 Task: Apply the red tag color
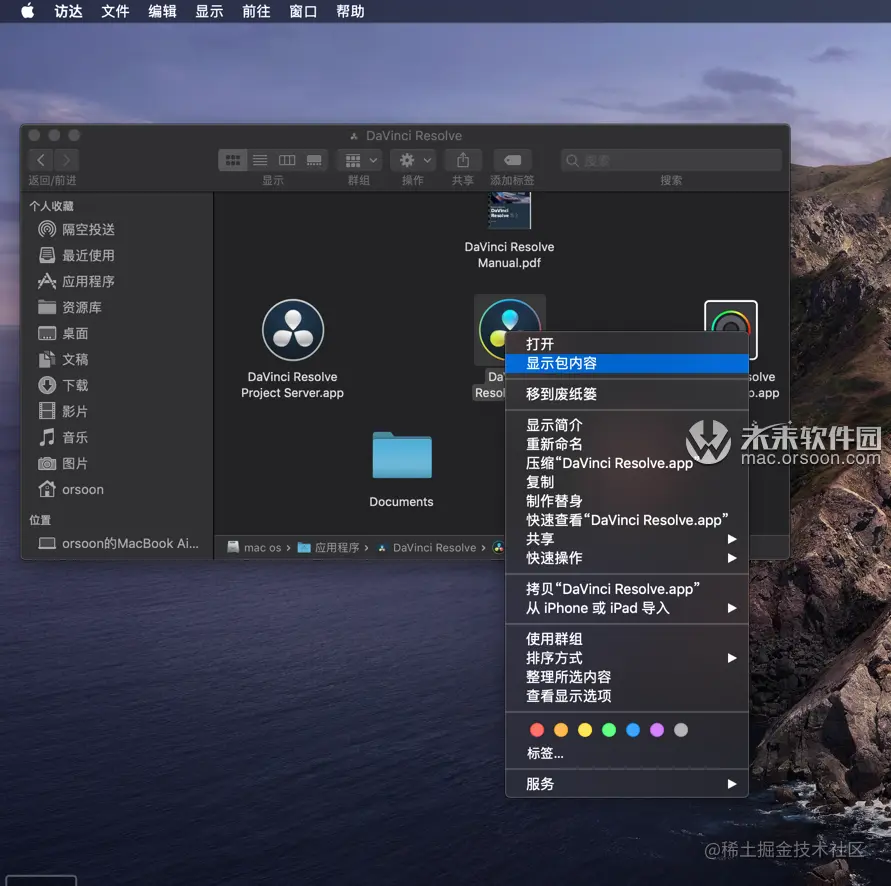(537, 730)
